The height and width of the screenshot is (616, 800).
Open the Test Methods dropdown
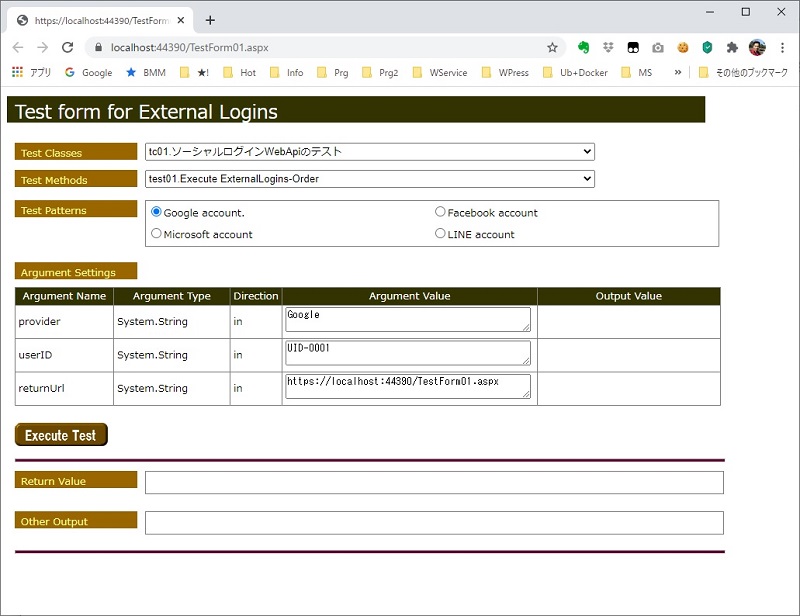370,179
